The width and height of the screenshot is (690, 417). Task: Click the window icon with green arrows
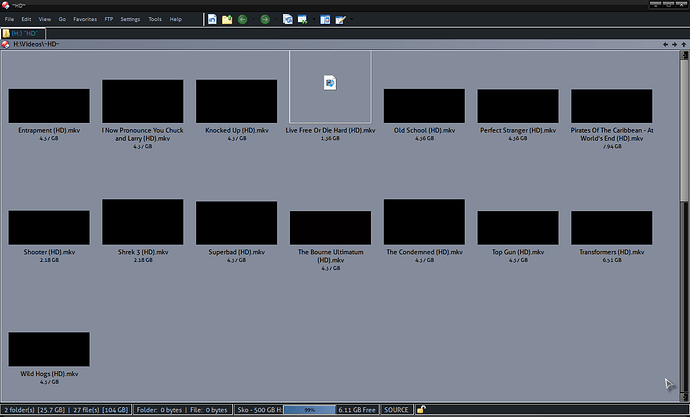tap(303, 19)
